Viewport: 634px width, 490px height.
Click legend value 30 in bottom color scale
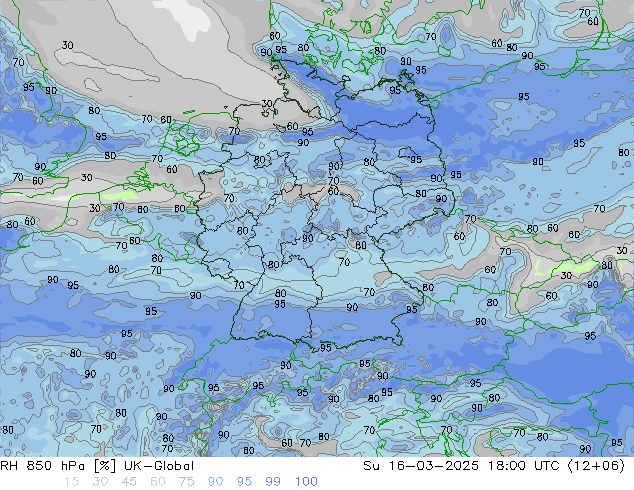[100, 482]
